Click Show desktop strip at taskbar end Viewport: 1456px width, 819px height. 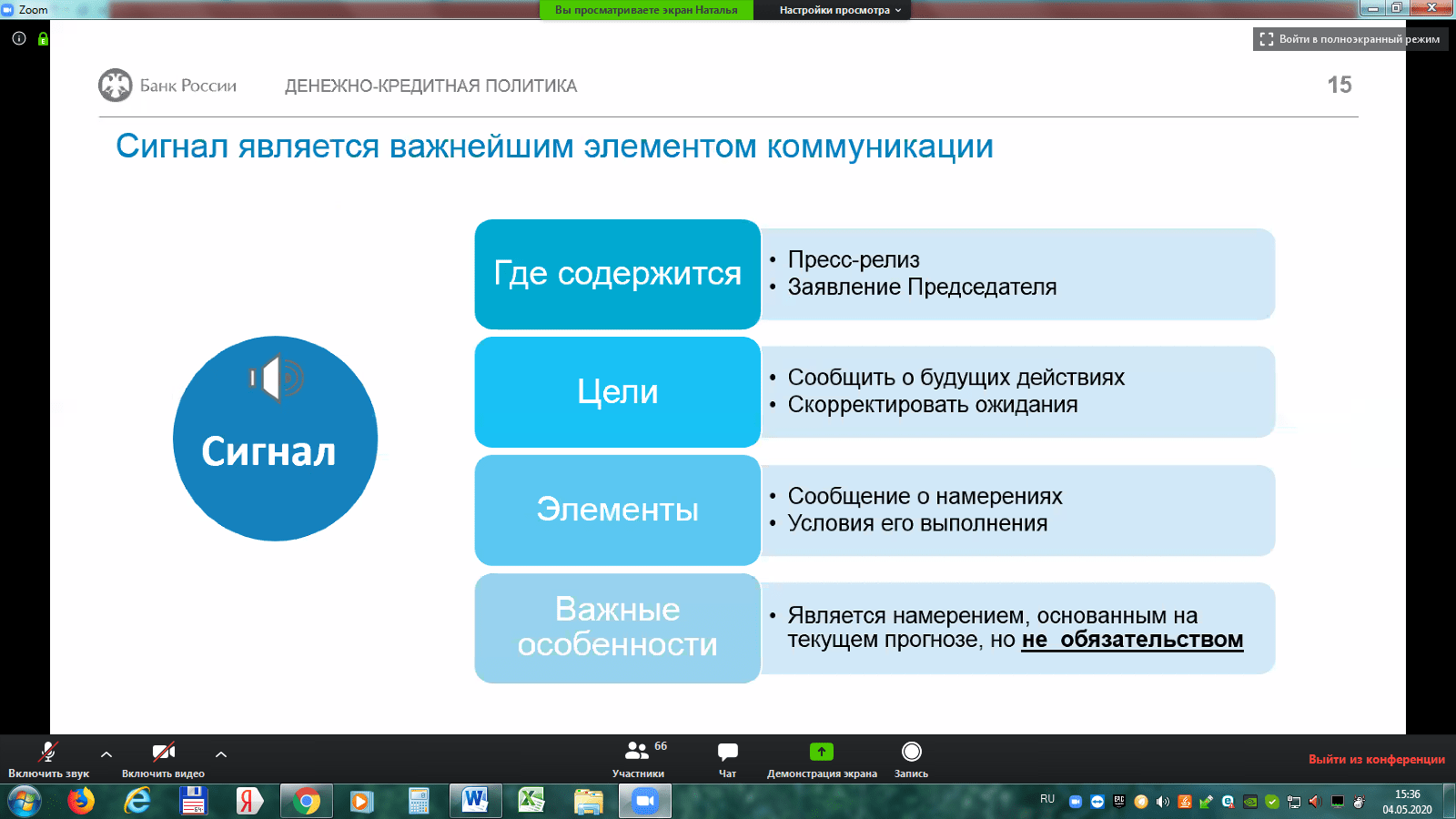click(x=1449, y=801)
